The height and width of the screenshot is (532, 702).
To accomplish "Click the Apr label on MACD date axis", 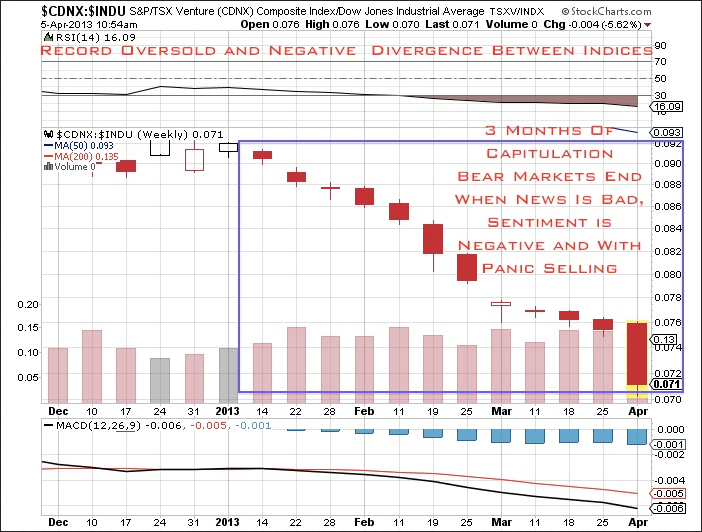I will (638, 522).
